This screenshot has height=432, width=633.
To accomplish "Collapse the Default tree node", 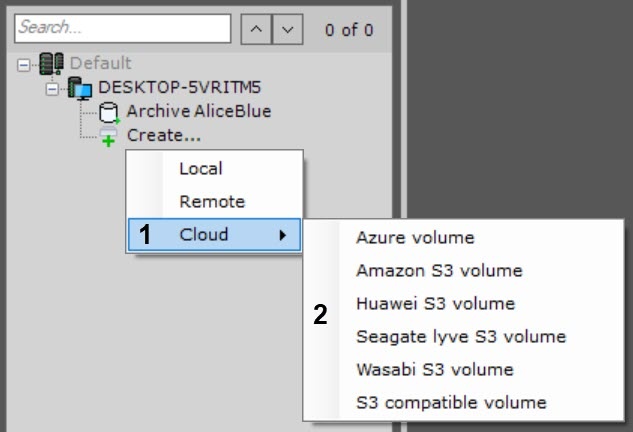I will [24, 65].
